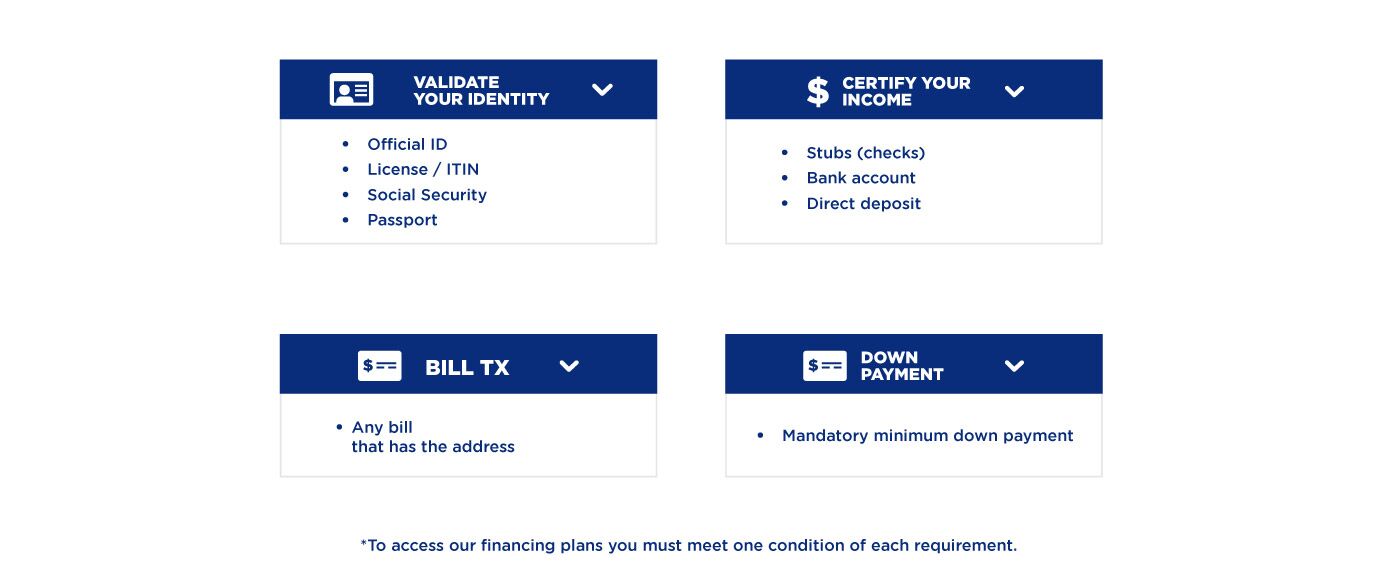This screenshot has width=1383, height=586.
Task: Select the Direct deposit item
Action: tap(863, 203)
